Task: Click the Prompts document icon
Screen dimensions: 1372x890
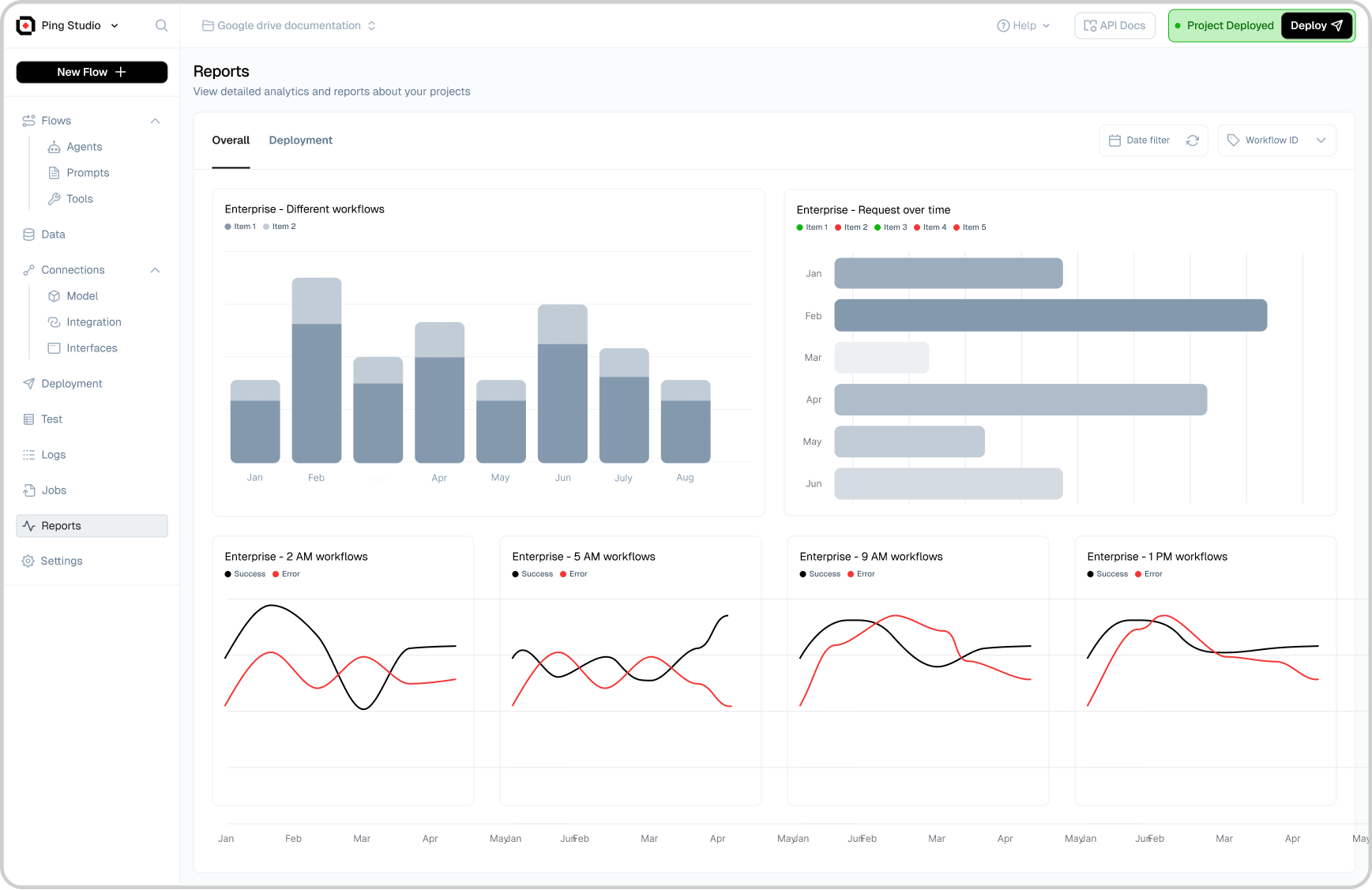Action: click(54, 173)
